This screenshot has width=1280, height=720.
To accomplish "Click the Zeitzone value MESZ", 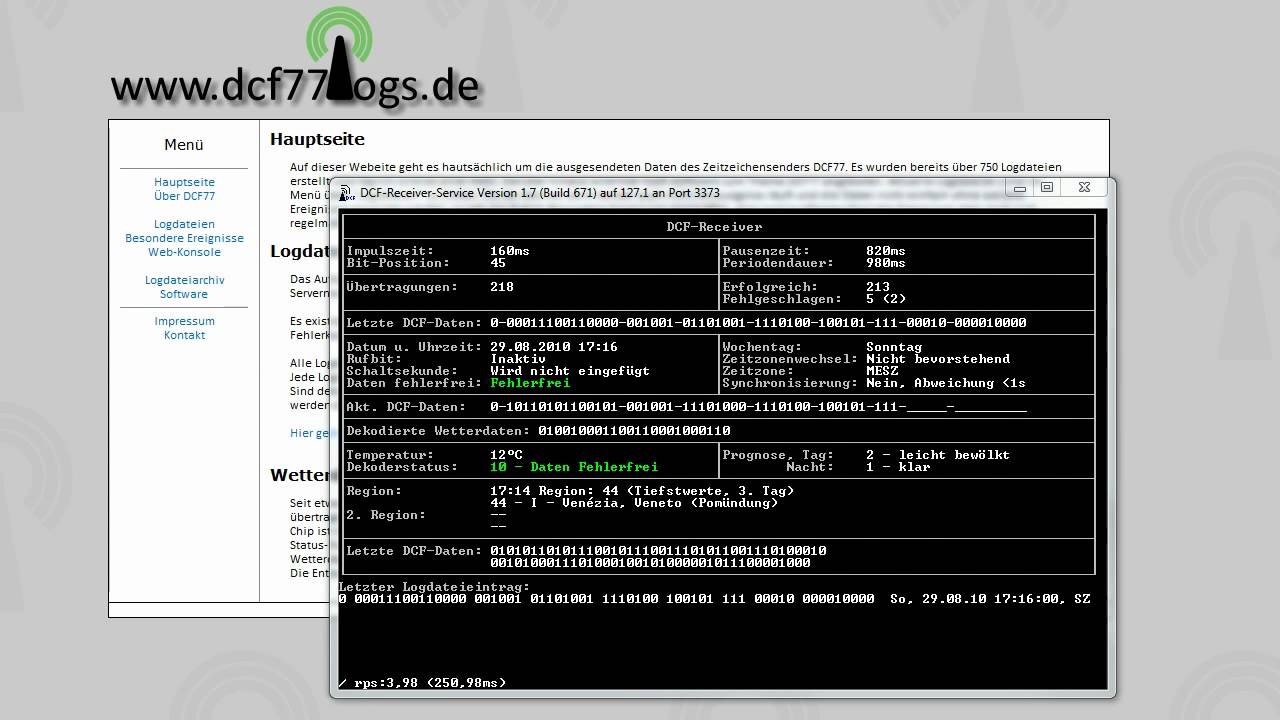I will [x=882, y=371].
